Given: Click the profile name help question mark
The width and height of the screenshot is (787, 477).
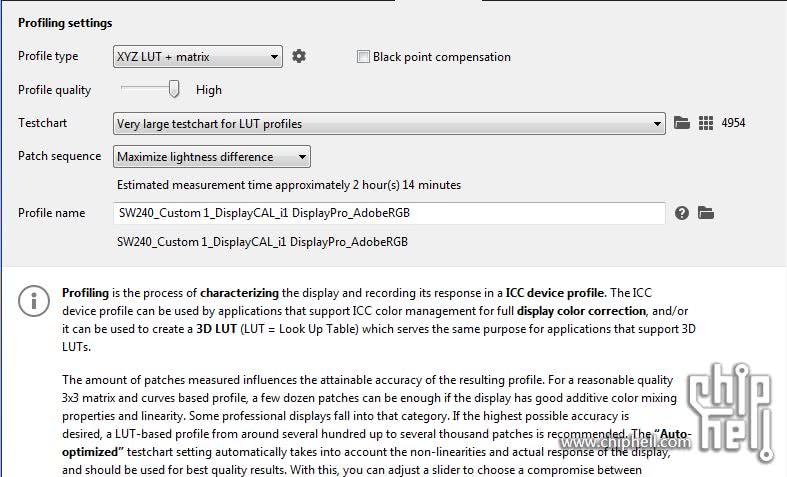Looking at the screenshot, I should pyautogui.click(x=682, y=213).
